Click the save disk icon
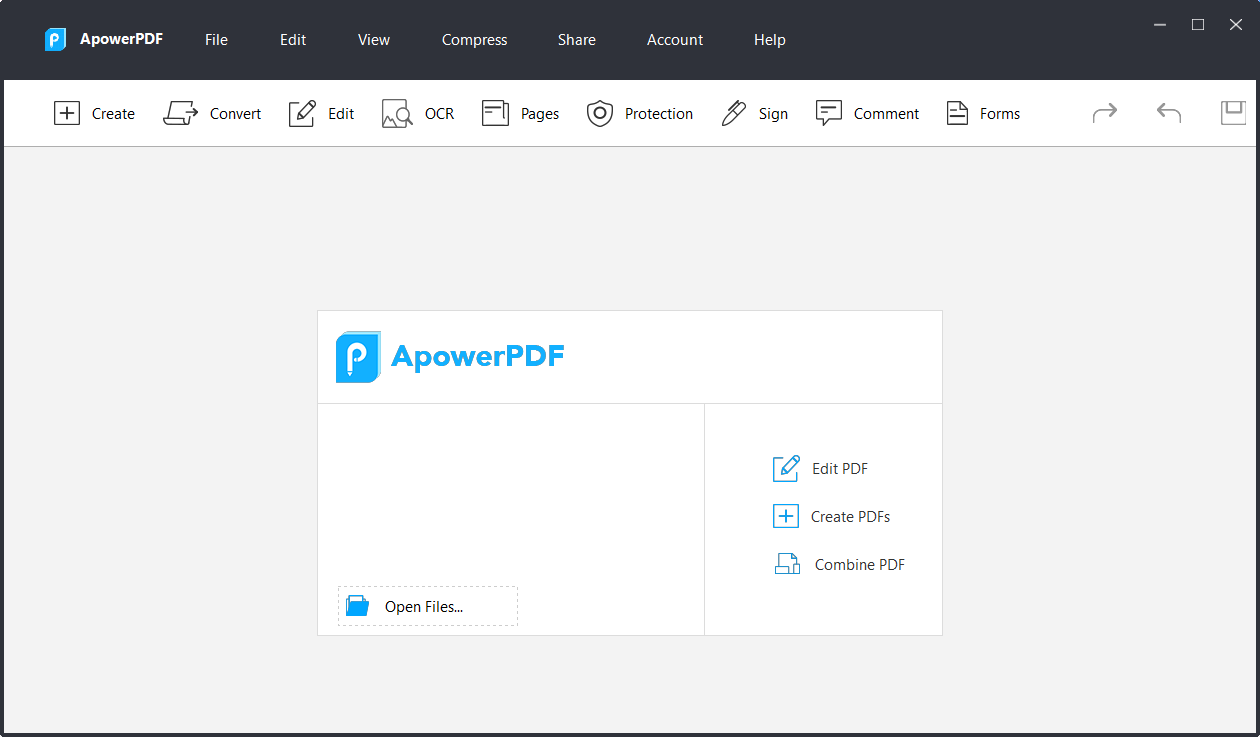Screen dimensions: 1260x737 [x=1233, y=113]
